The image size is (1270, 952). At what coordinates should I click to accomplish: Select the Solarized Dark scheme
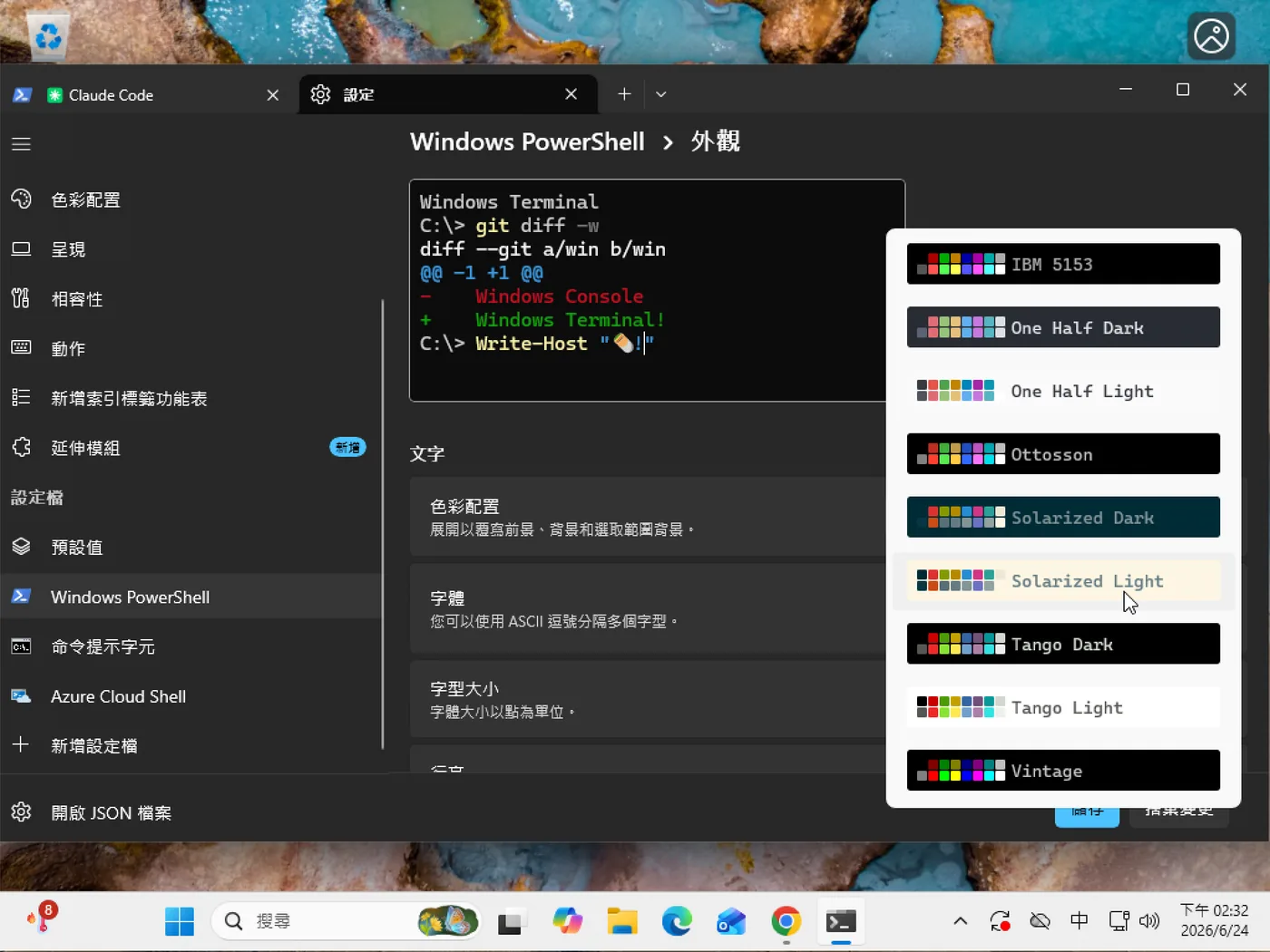coord(1063,518)
